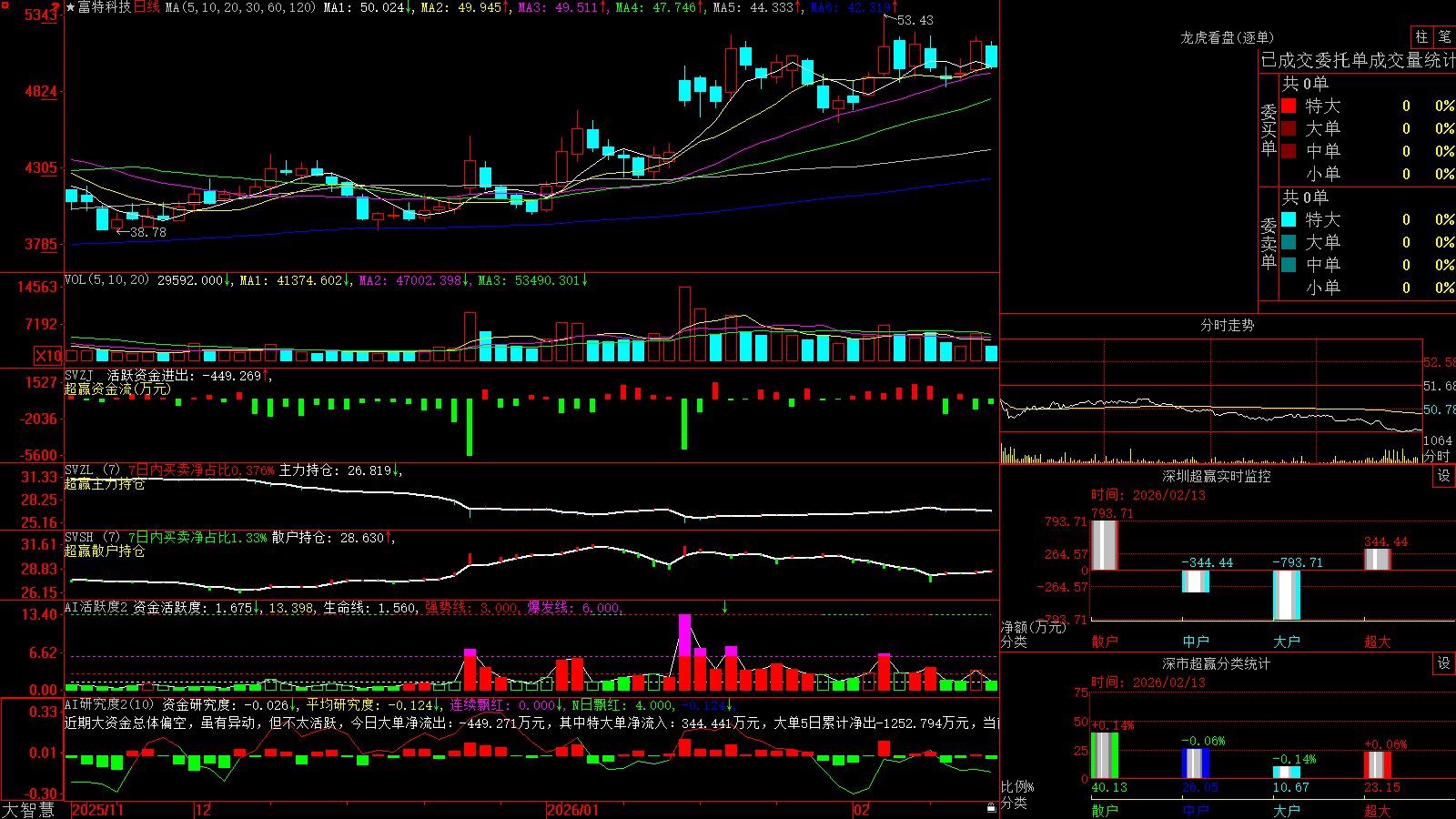Click dark red swatch for 委买单 大单
Screen dimensions: 1456x819
(1289, 128)
